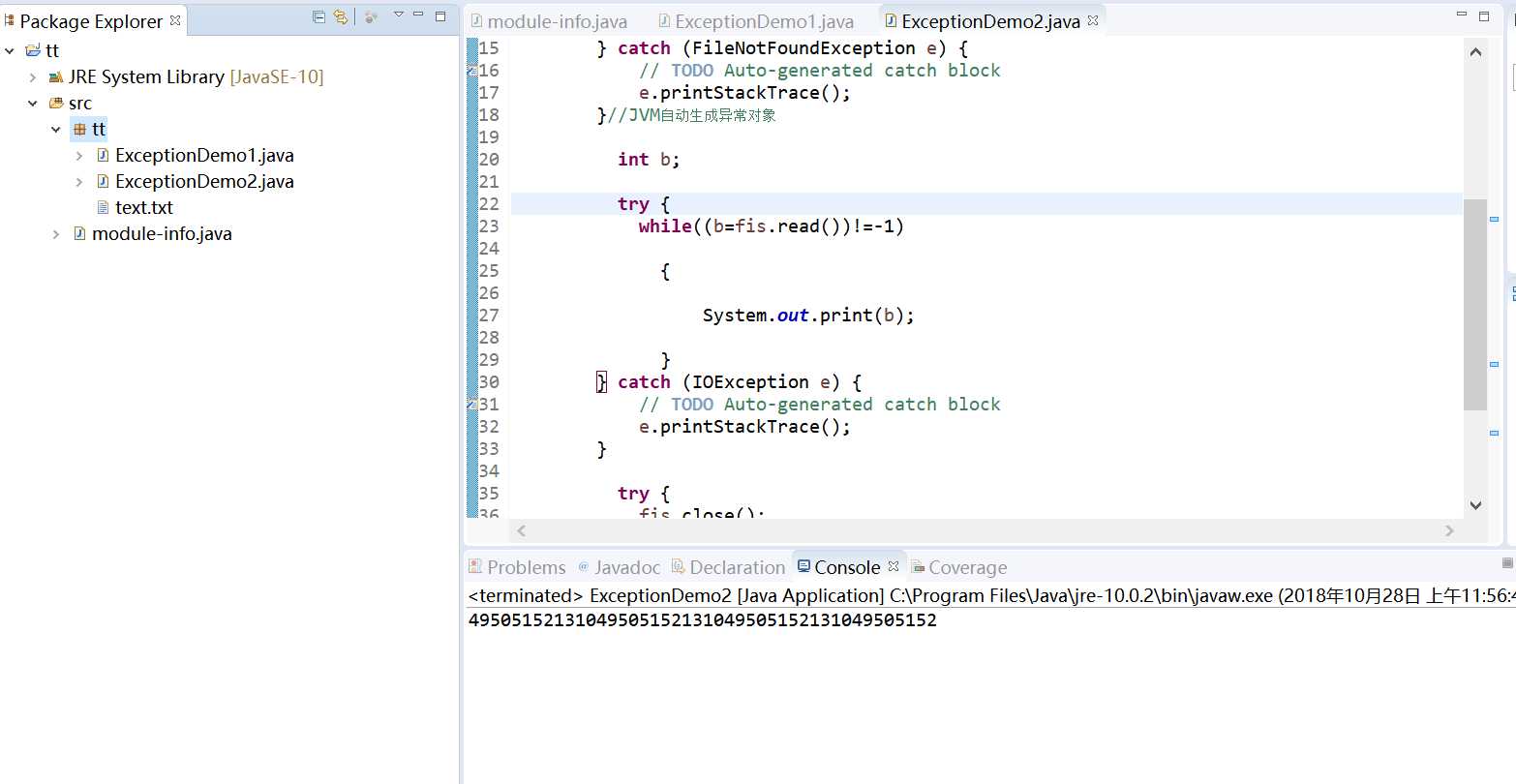Expand JRE System Library node
1516x784 pixels.
tap(33, 76)
